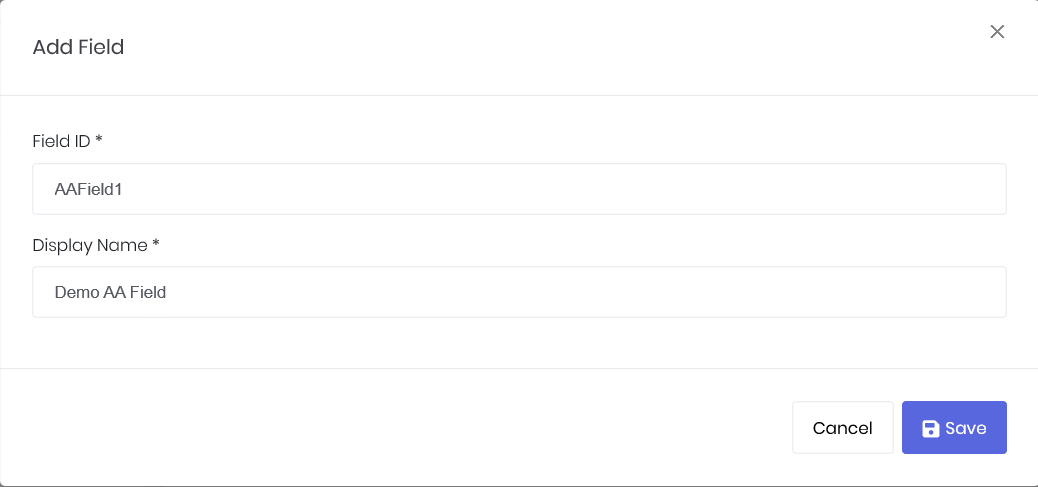The width and height of the screenshot is (1038, 487).
Task: Save the new field
Action: pyautogui.click(x=954, y=428)
